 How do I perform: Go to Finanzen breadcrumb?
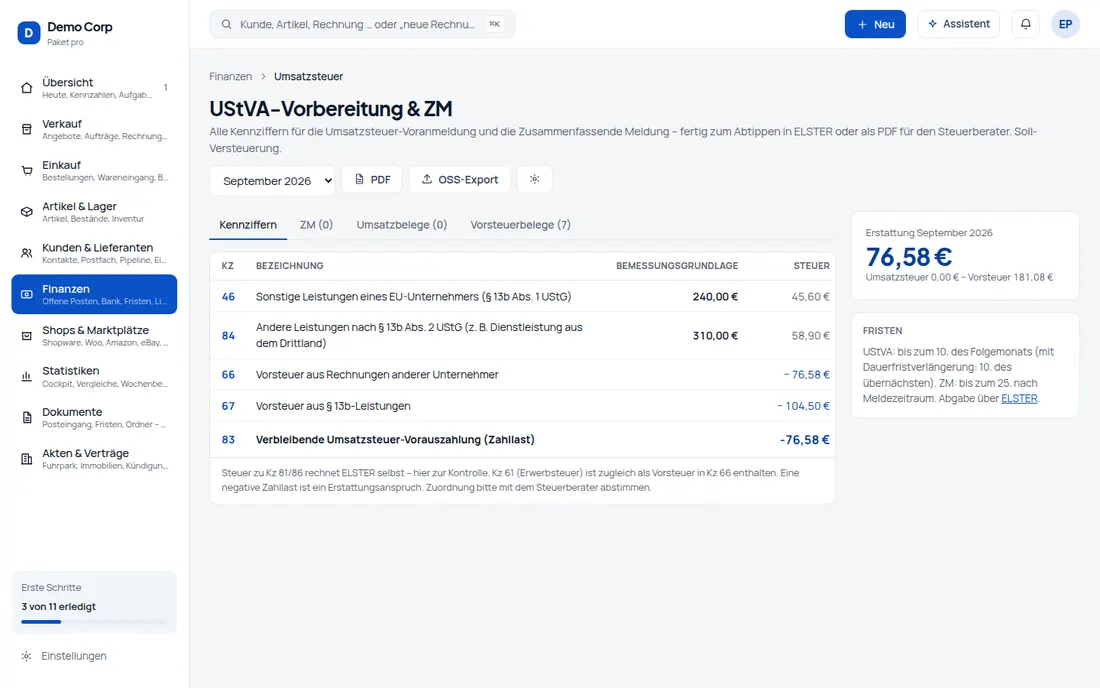coord(230,76)
